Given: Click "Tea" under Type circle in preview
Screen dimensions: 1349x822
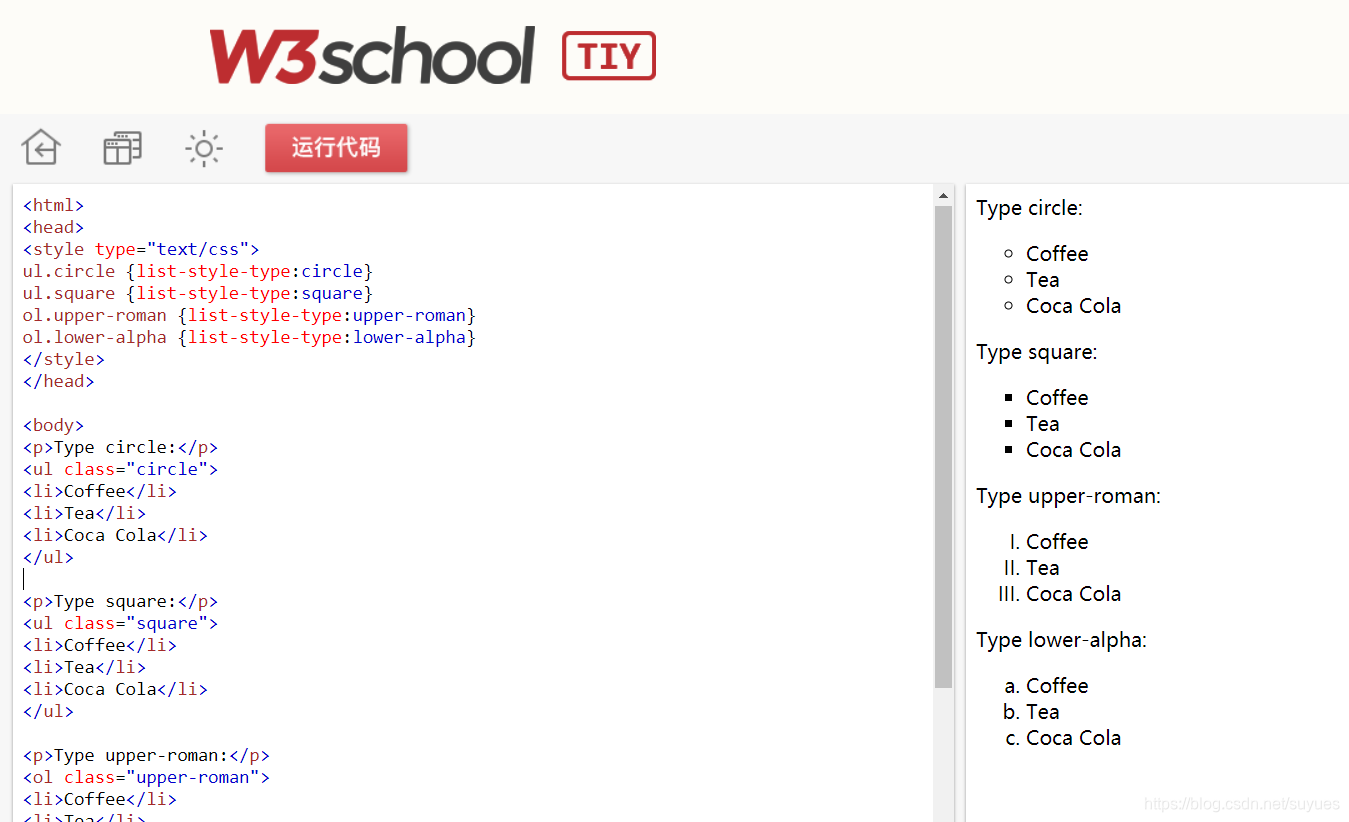Looking at the screenshot, I should point(1043,280).
